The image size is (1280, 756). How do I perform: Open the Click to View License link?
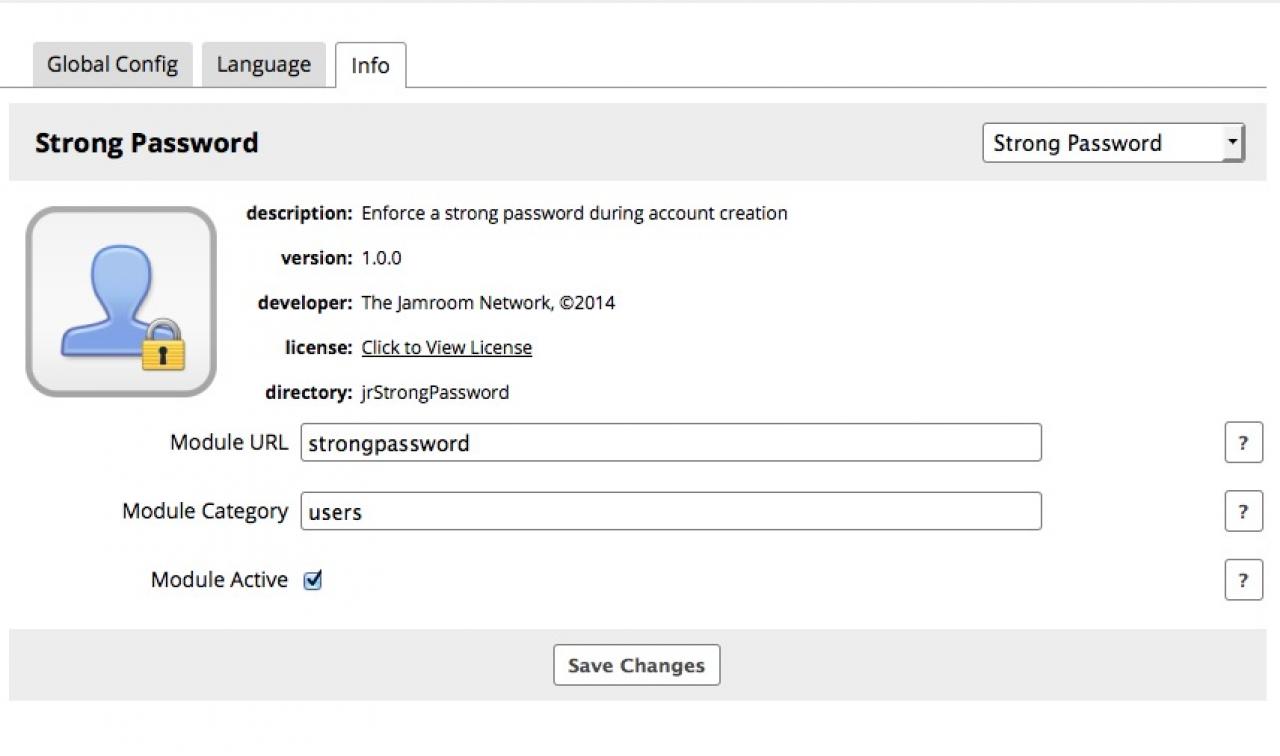click(446, 348)
